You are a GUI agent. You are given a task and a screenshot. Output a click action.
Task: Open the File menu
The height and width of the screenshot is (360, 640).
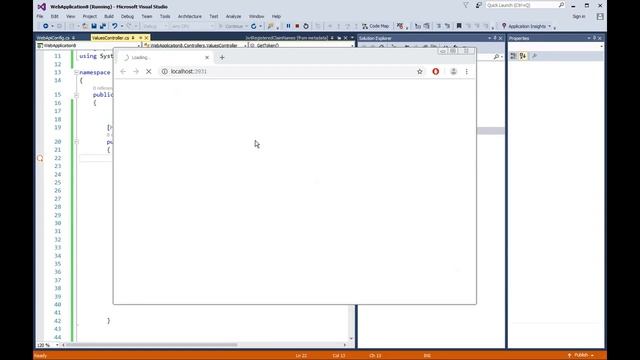[x=40, y=16]
